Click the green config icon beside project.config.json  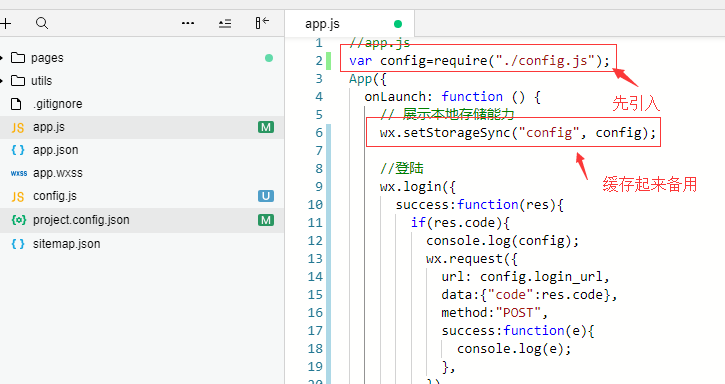click(19, 220)
